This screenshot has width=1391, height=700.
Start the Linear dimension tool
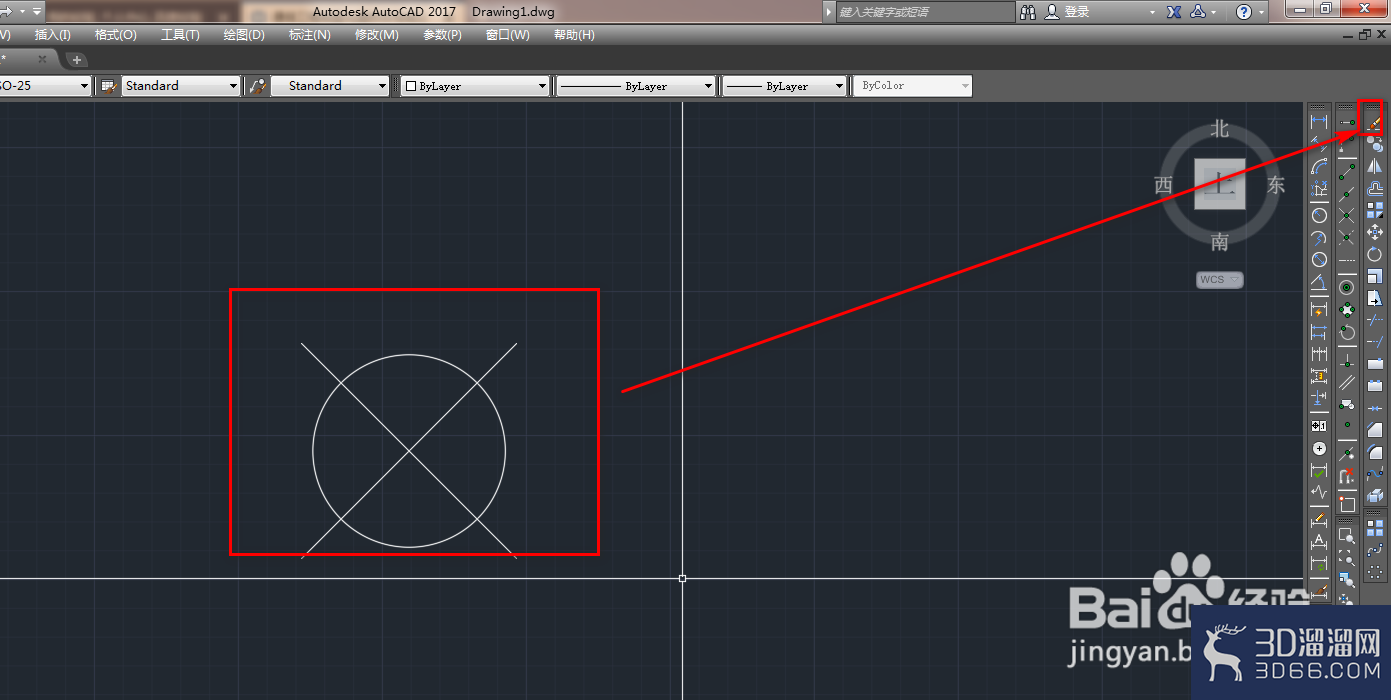[1319, 122]
